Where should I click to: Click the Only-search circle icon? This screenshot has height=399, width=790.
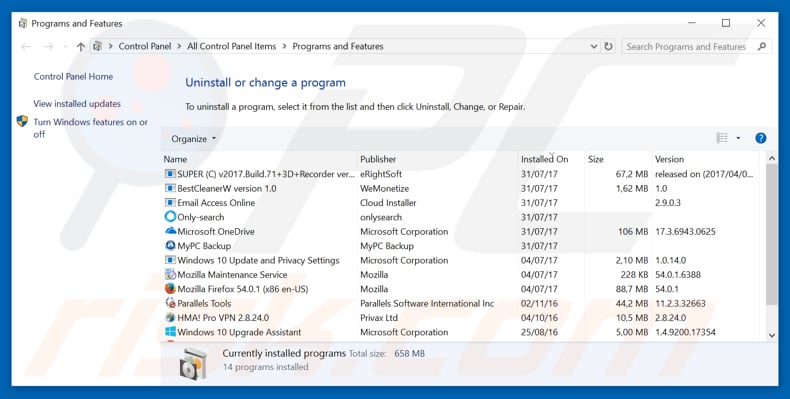[170, 217]
